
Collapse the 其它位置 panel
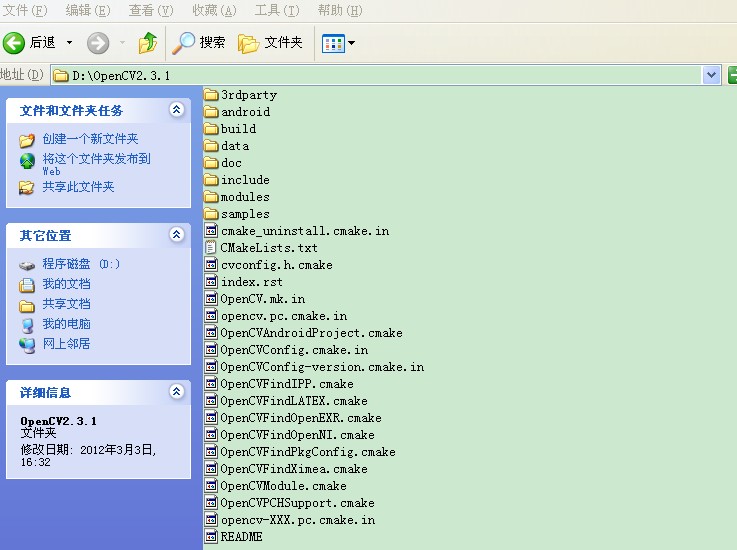tap(176, 234)
